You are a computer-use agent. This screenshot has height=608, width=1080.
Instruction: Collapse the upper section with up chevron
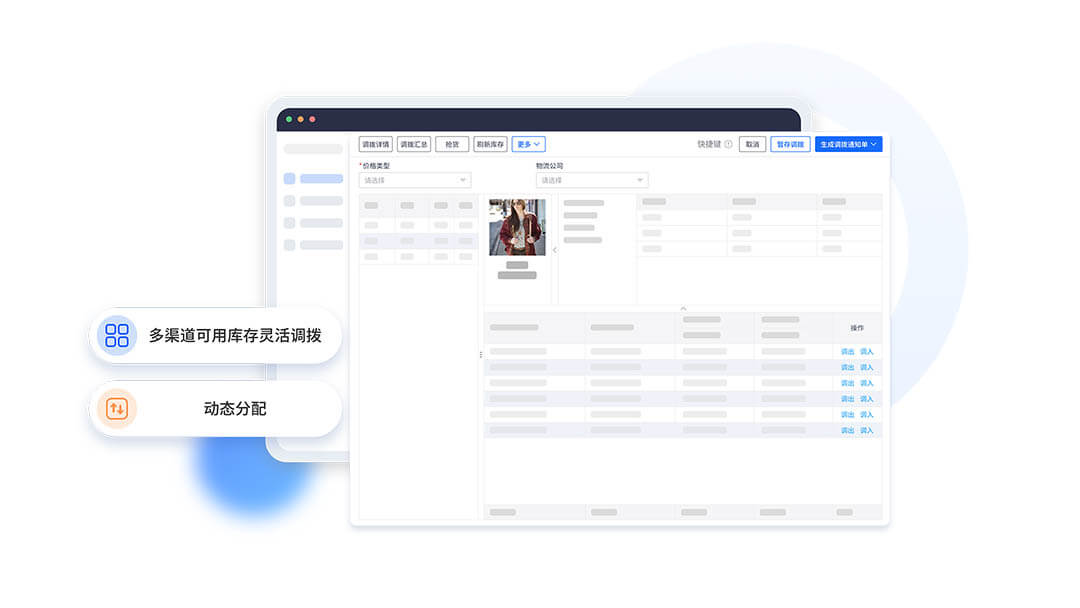pos(683,308)
